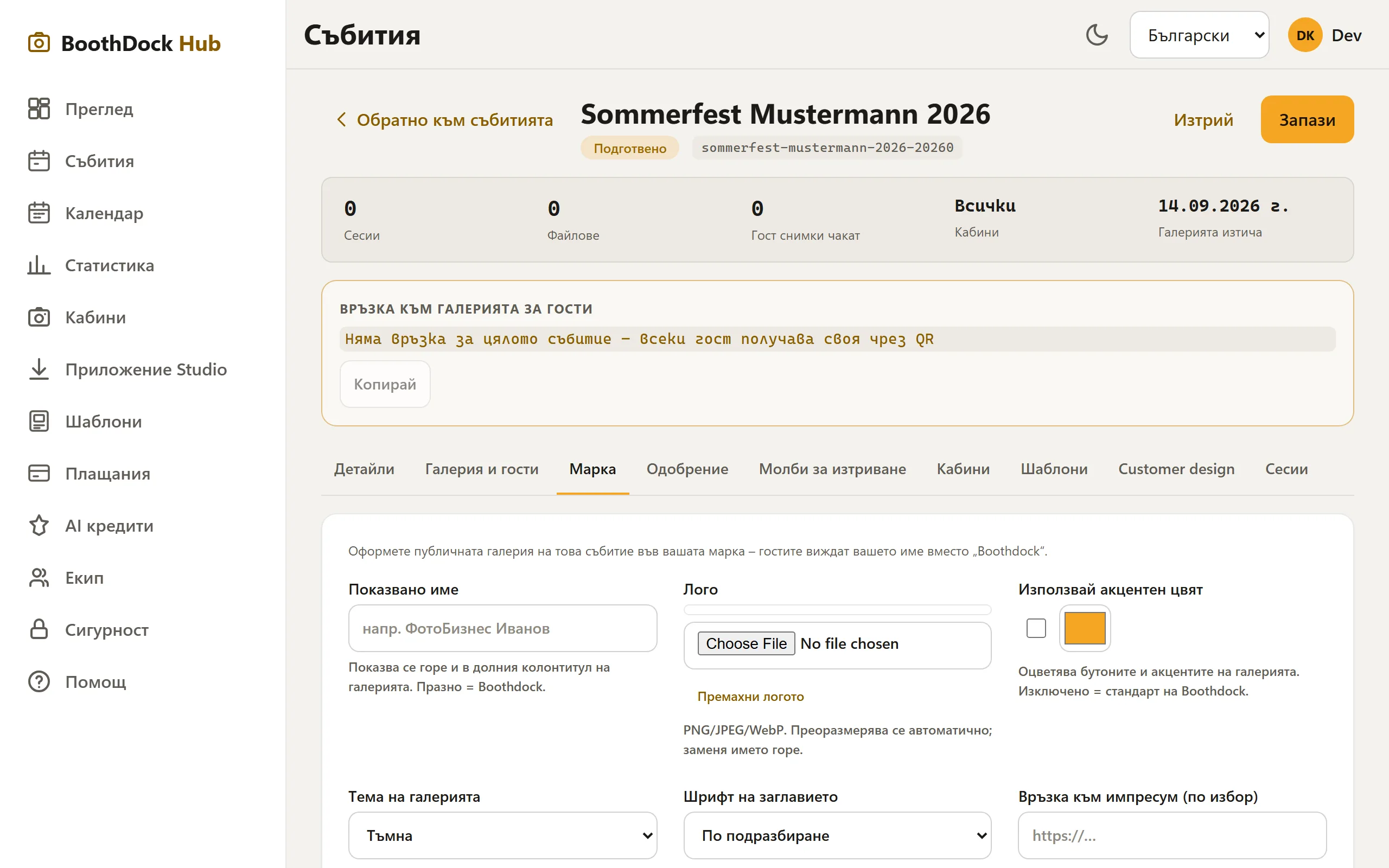The width and height of the screenshot is (1389, 868).
Task: Click the sommerfest-mustermann-2026-20260 slug text
Action: (x=827, y=148)
